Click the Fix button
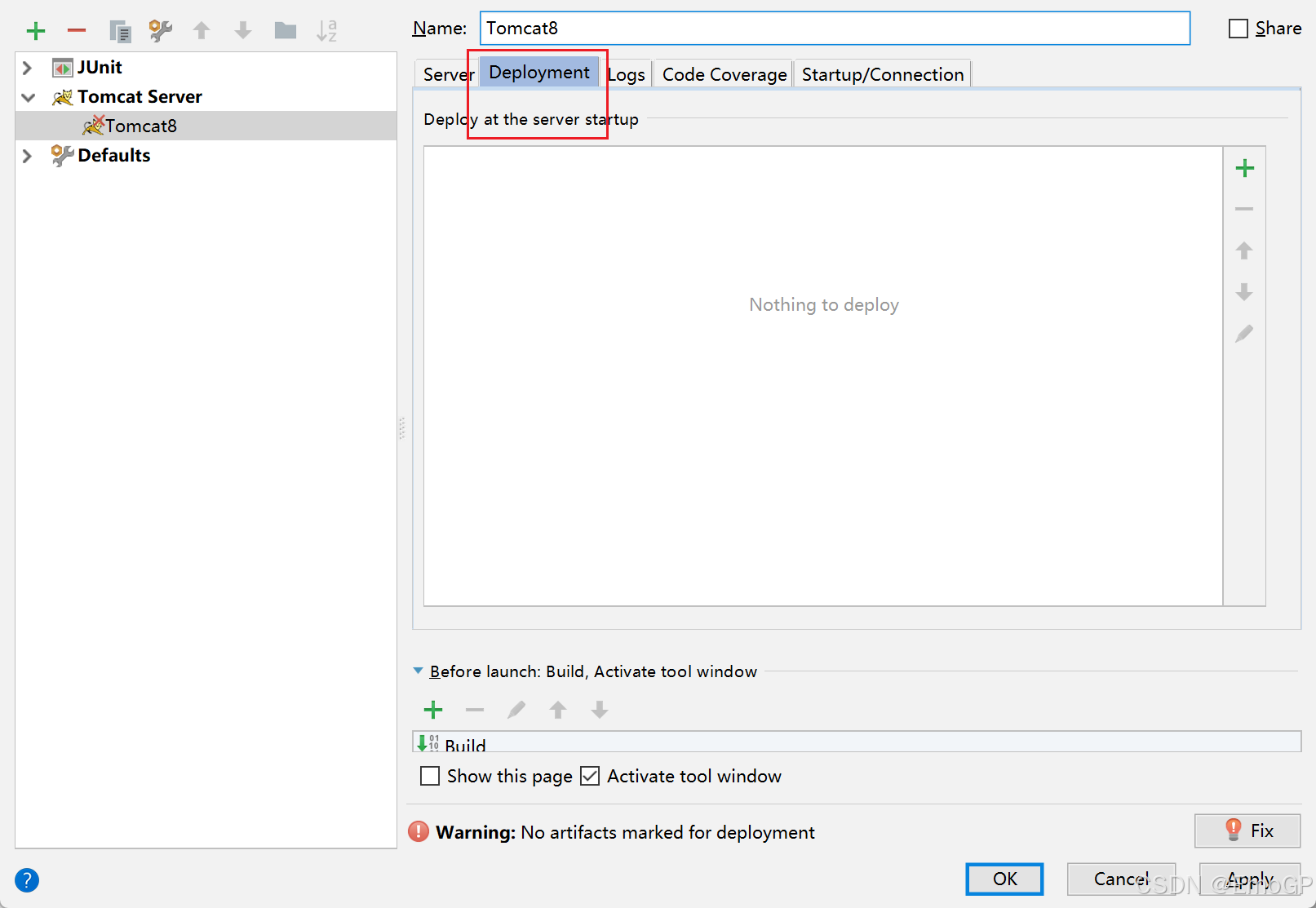1316x908 pixels. point(1247,830)
